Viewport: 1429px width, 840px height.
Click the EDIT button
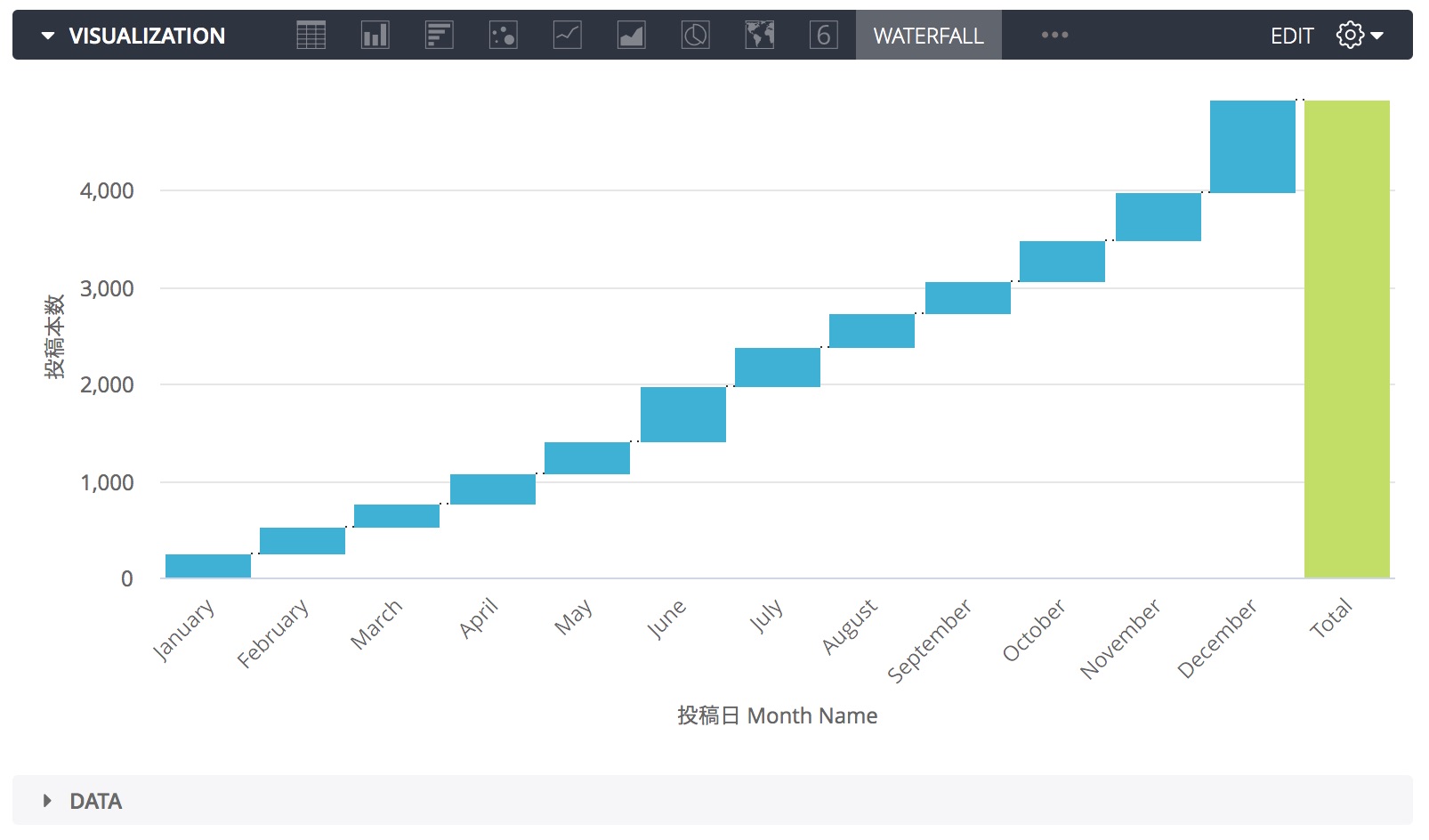click(x=1292, y=36)
